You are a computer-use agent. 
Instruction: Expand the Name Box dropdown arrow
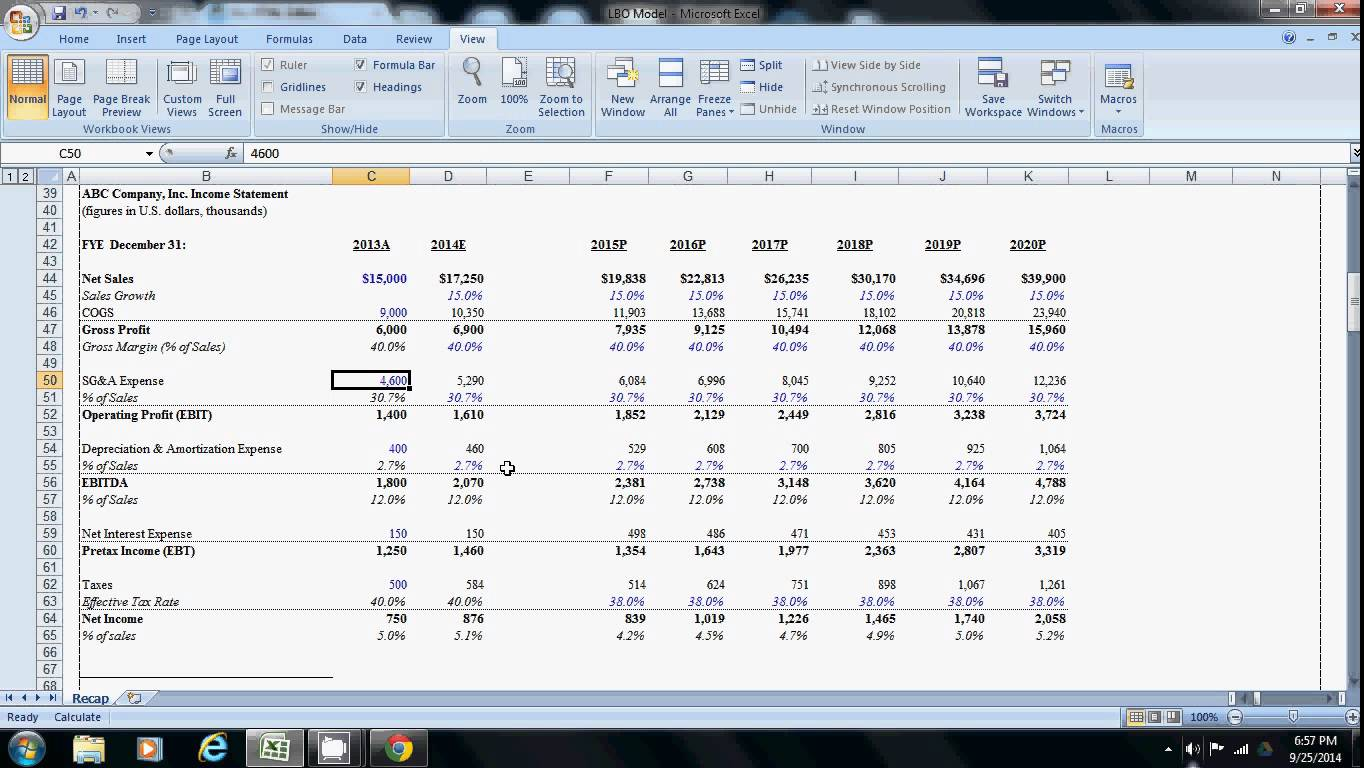click(149, 154)
